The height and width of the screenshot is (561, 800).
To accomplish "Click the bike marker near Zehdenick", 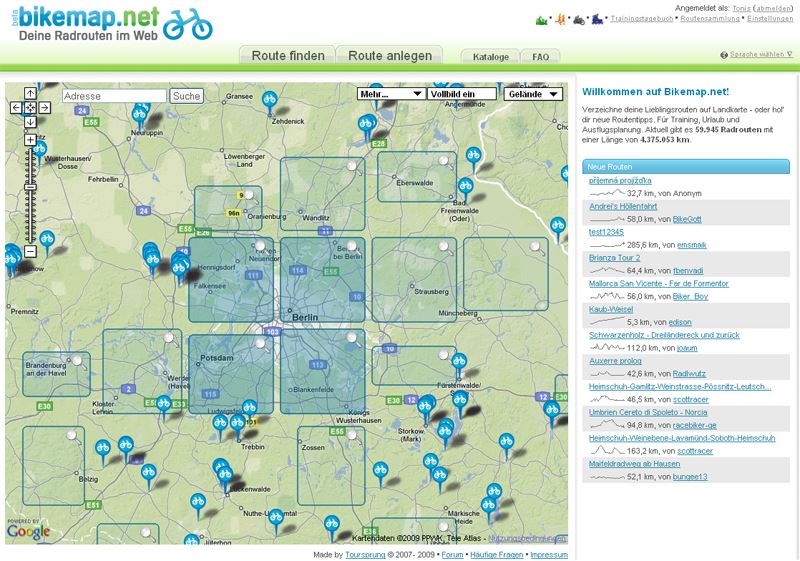I will tap(269, 101).
